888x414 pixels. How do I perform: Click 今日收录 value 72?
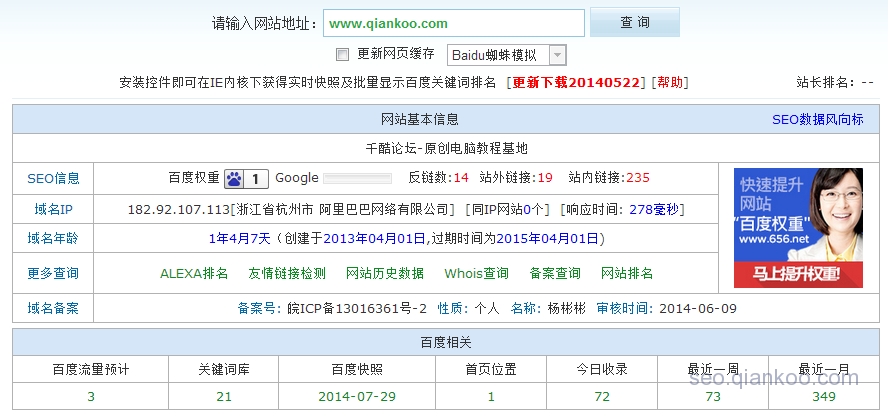pyautogui.click(x=602, y=396)
